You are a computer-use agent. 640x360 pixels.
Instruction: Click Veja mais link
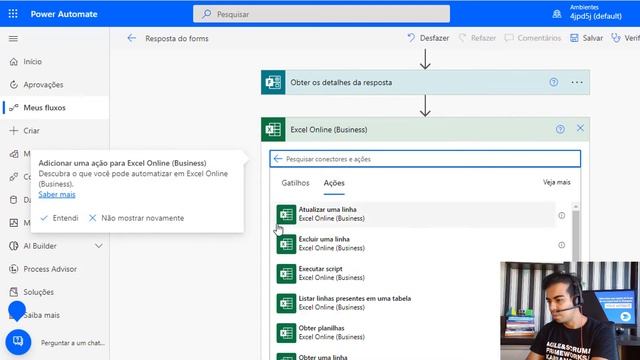pos(557,182)
